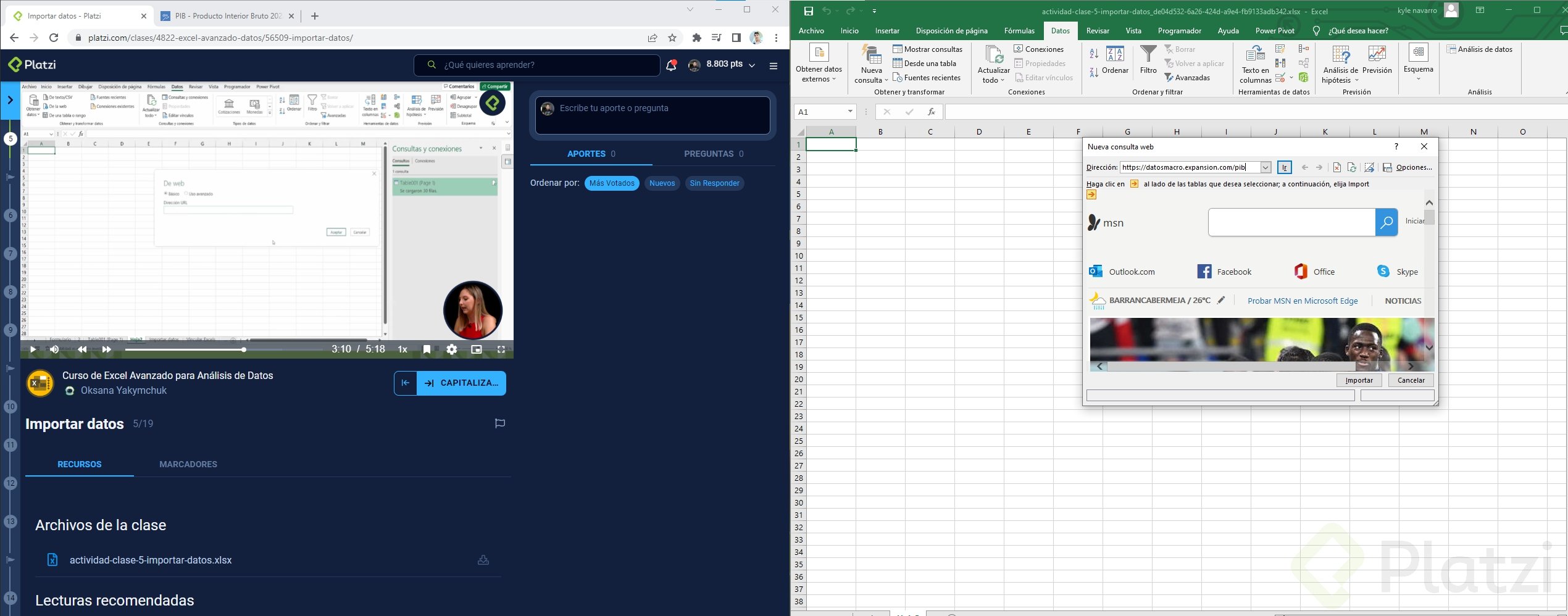Click the yellow table-selection arrow in web preview
The image size is (1568, 616).
(x=1091, y=195)
